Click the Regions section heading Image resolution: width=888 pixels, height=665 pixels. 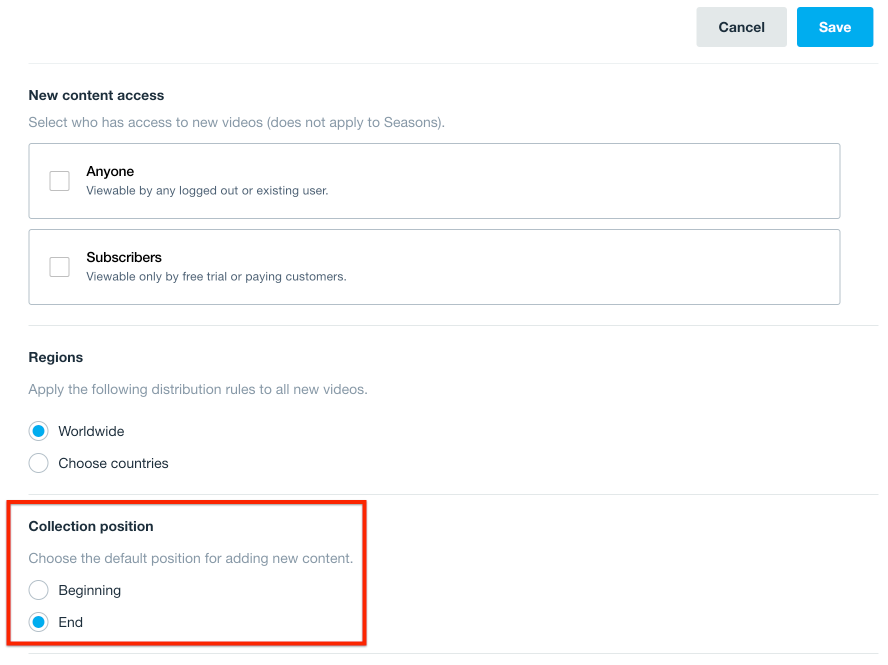coord(56,357)
